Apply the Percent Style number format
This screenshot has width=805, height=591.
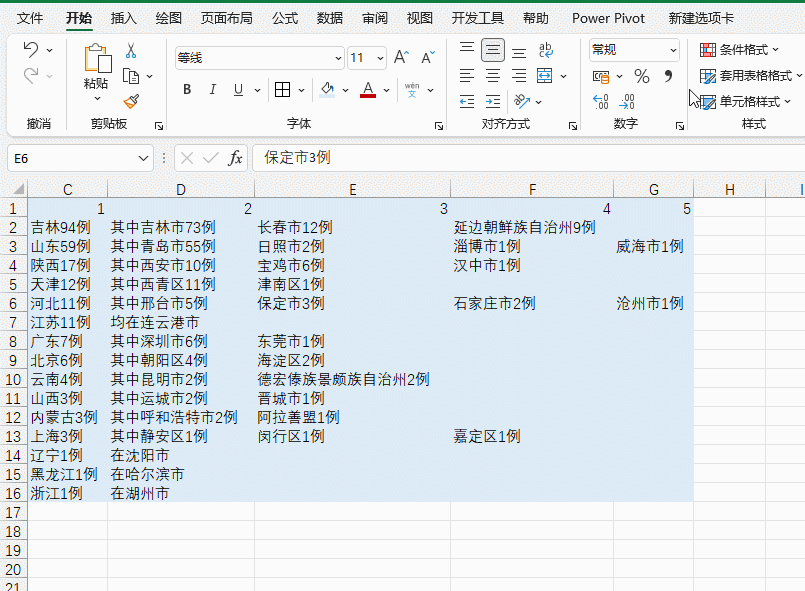click(640, 75)
